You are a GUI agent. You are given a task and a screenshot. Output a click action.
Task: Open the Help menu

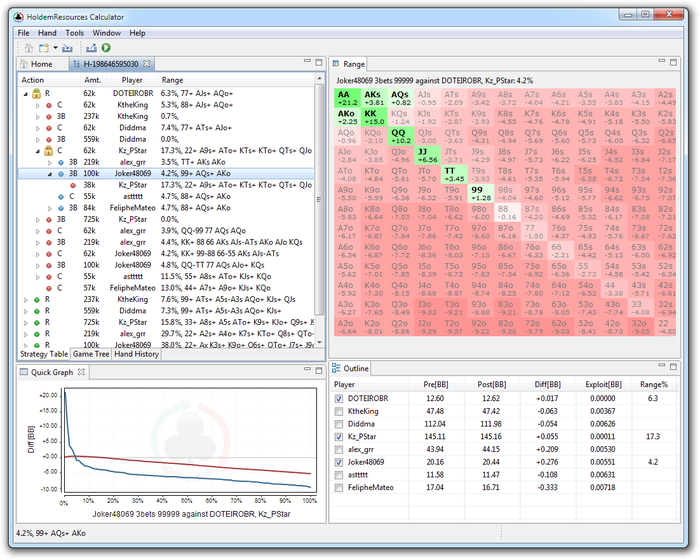tap(138, 33)
